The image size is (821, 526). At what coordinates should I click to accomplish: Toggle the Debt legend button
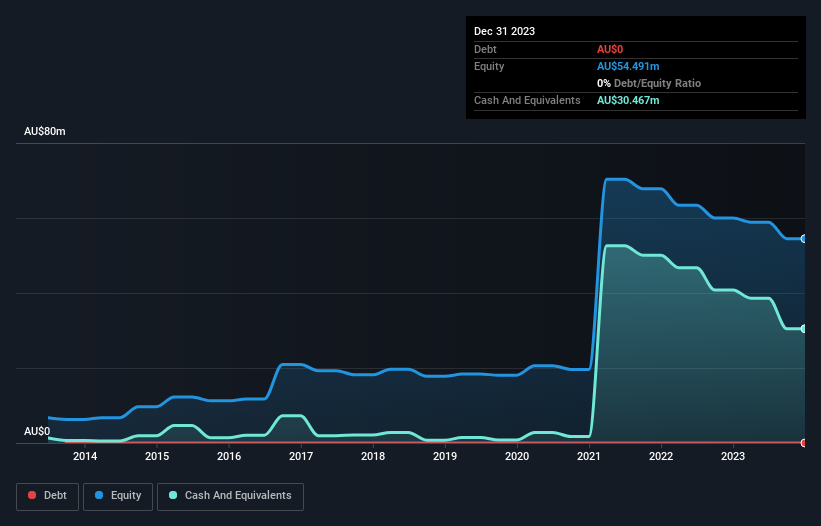click(48, 496)
